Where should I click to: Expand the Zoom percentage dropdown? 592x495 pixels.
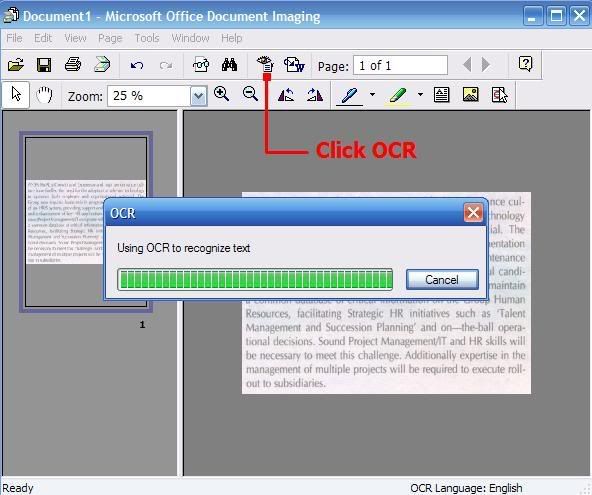click(x=199, y=97)
